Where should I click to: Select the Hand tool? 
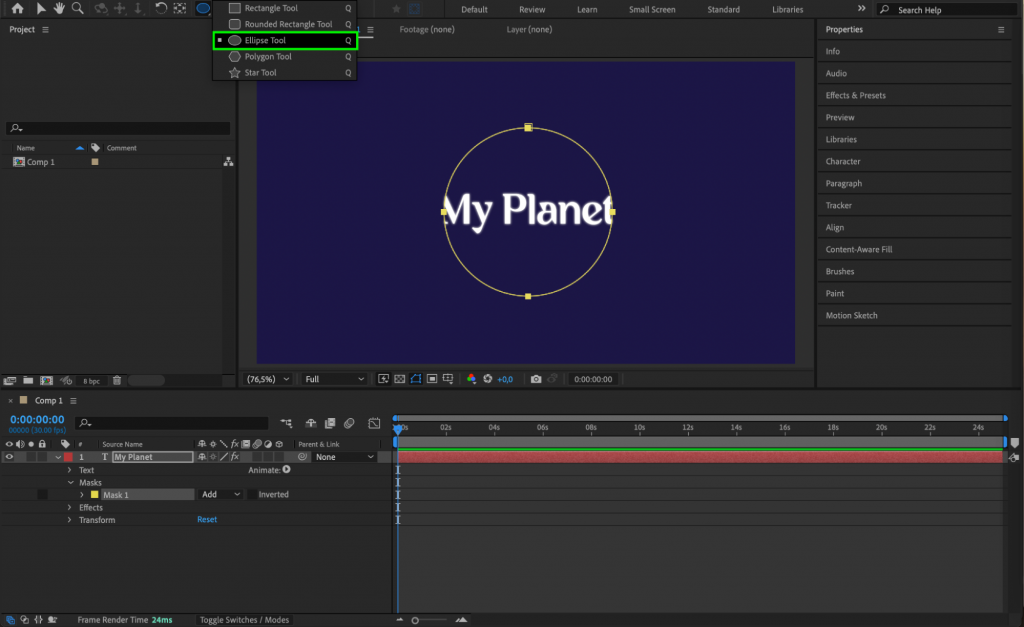(x=58, y=9)
